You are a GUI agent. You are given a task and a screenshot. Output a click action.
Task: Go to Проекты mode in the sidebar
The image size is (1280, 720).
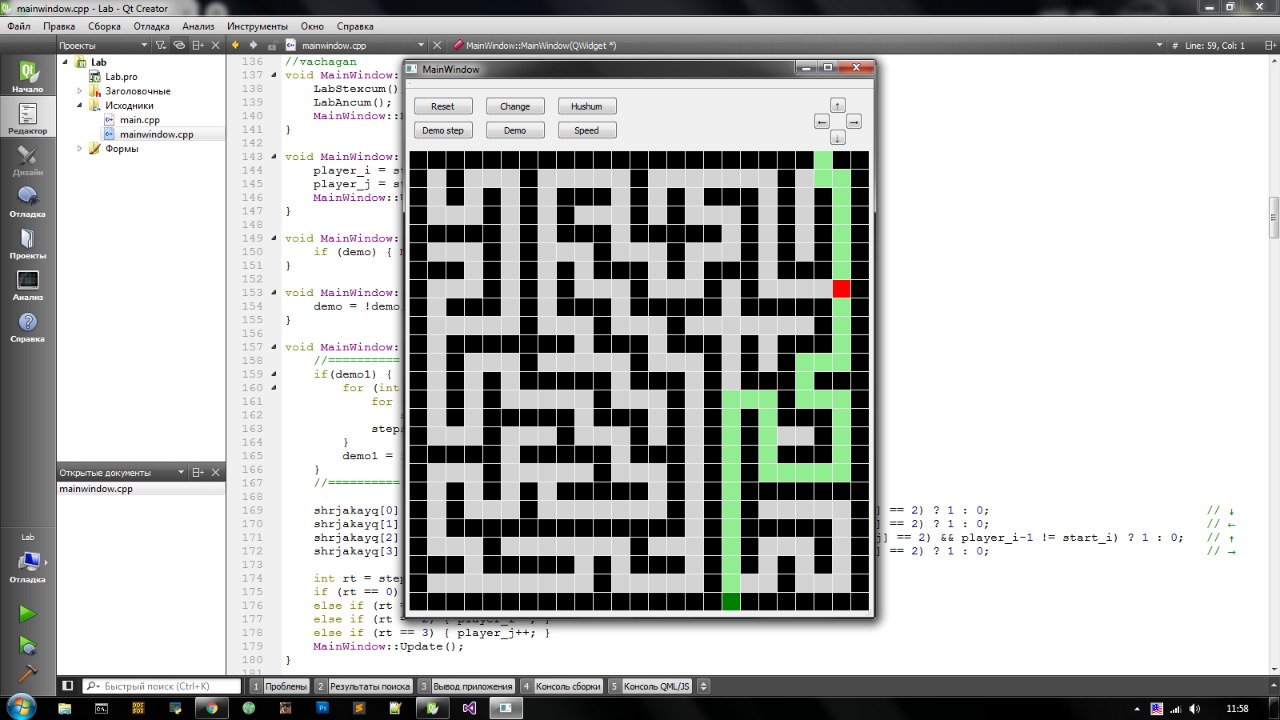pyautogui.click(x=27, y=243)
